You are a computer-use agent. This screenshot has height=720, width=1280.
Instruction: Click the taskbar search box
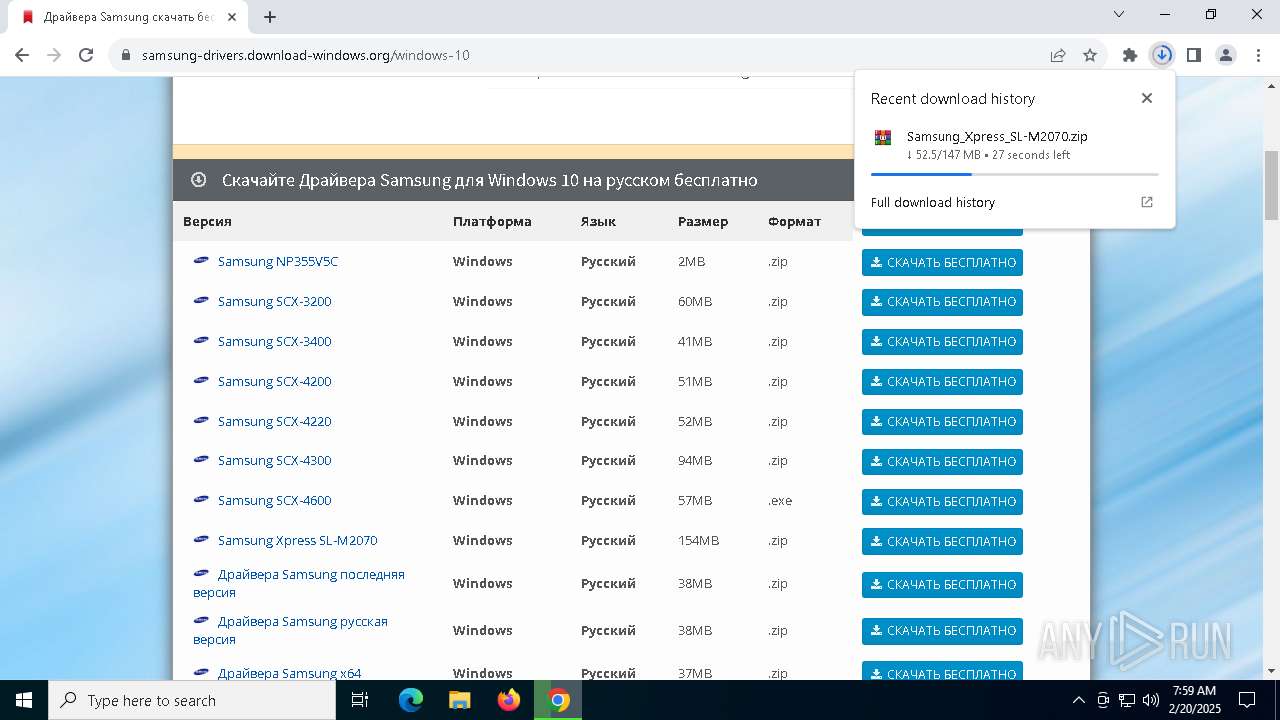(x=192, y=700)
